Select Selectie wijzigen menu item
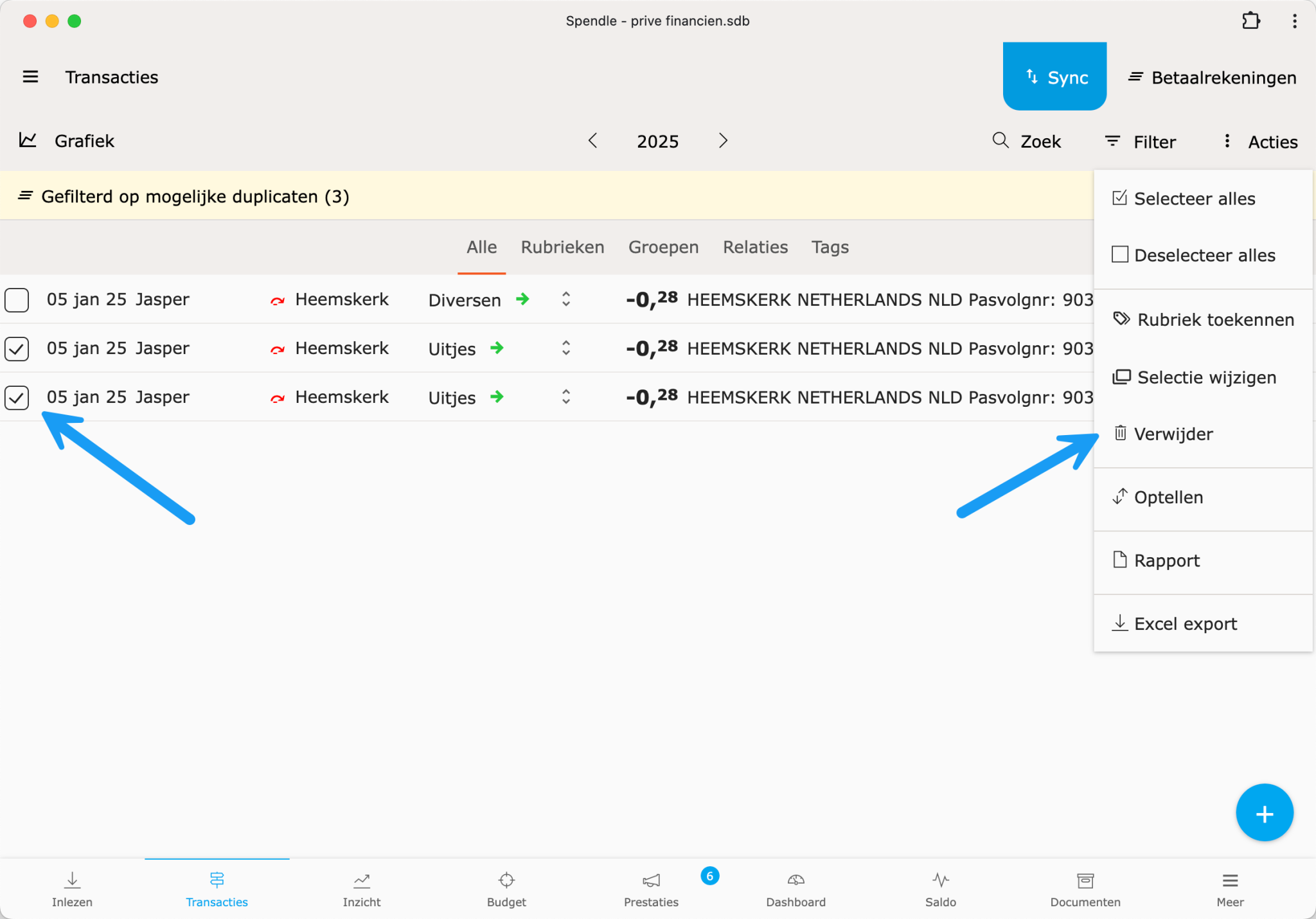The height and width of the screenshot is (919, 1316). tap(1202, 377)
